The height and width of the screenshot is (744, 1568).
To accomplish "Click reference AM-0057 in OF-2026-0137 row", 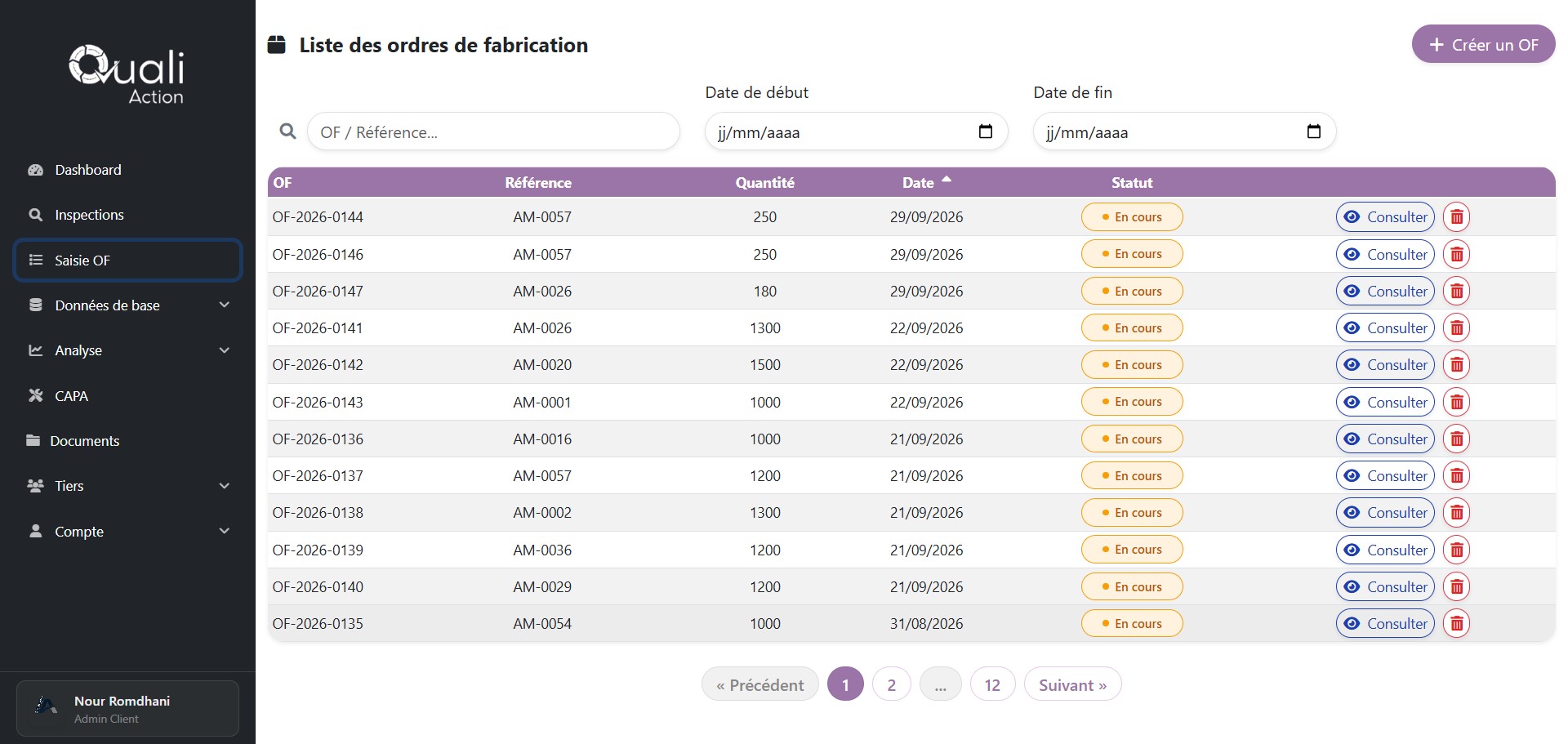I will pyautogui.click(x=542, y=475).
